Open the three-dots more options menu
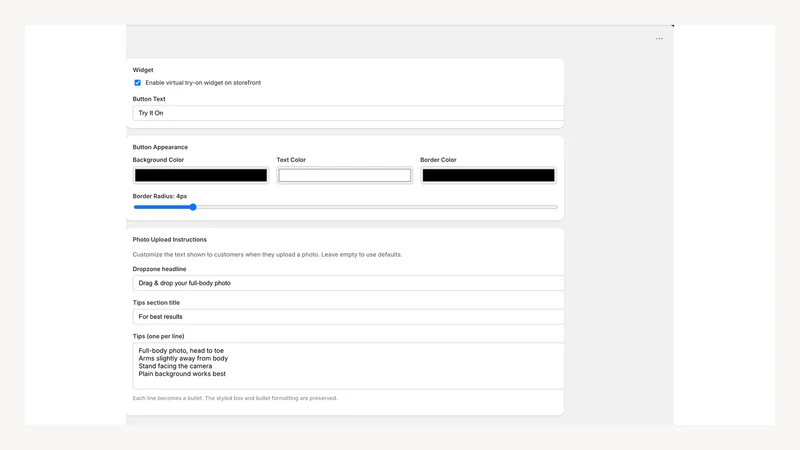This screenshot has width=800, height=450. tap(659, 39)
